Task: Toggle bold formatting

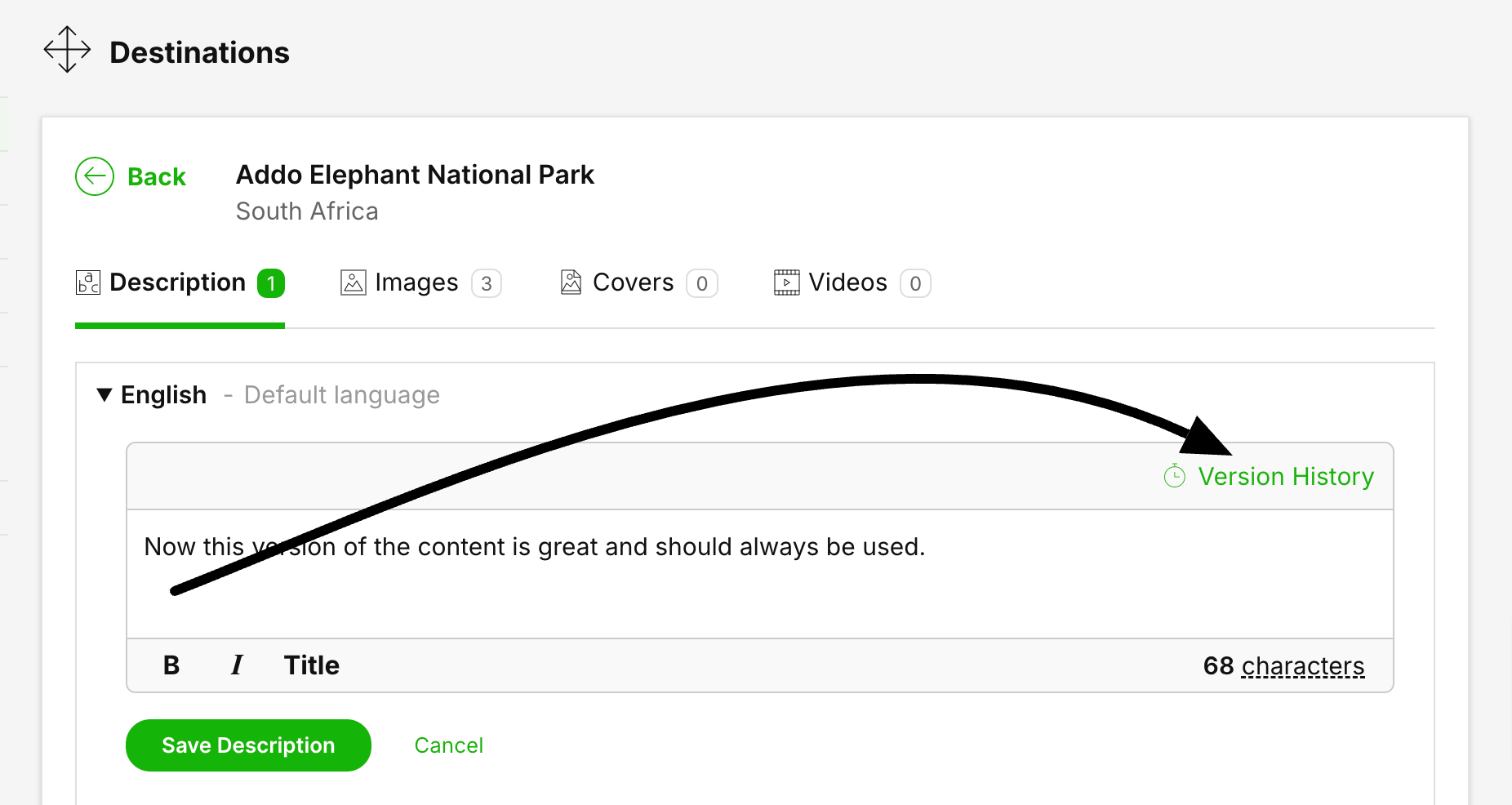Action: pos(171,665)
